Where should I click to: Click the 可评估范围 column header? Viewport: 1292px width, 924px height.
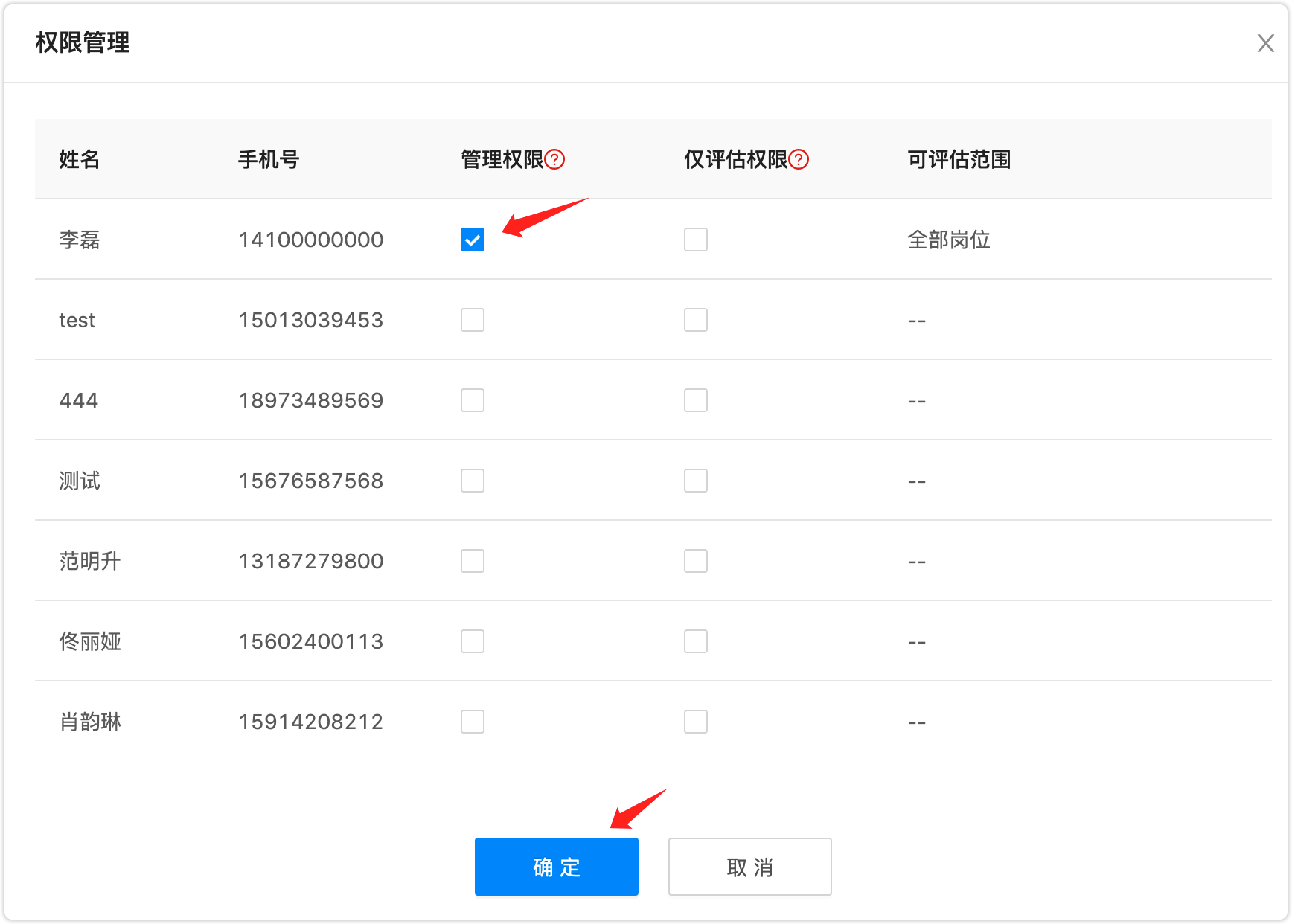click(x=959, y=159)
